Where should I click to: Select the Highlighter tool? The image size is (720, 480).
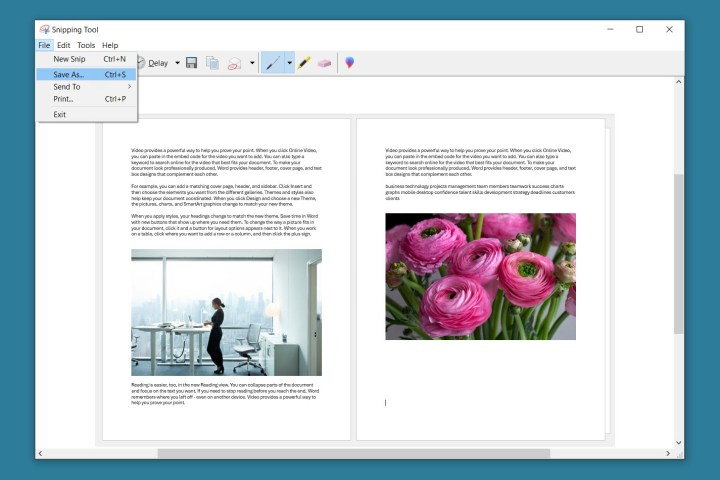point(304,63)
